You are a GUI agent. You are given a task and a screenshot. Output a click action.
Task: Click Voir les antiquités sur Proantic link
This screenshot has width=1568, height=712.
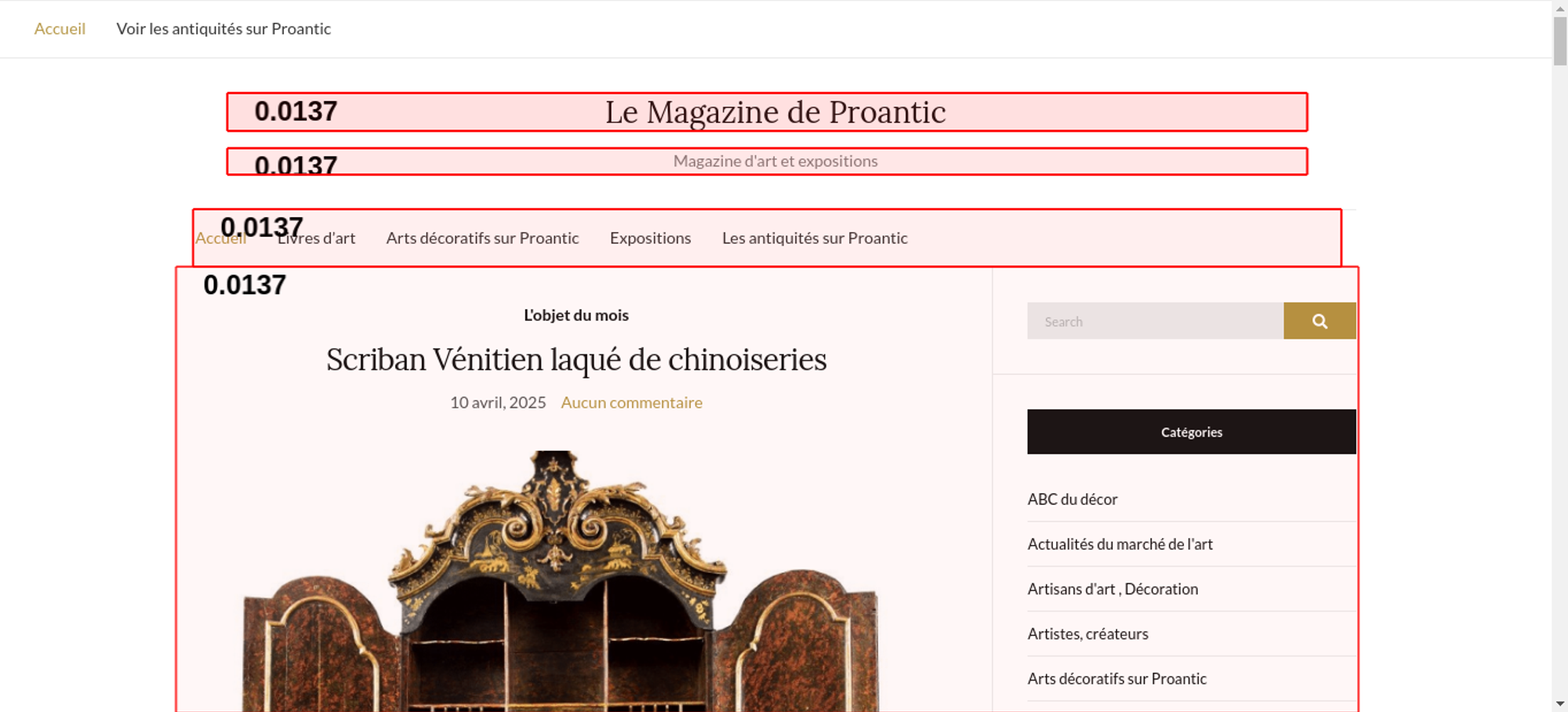[x=223, y=29]
